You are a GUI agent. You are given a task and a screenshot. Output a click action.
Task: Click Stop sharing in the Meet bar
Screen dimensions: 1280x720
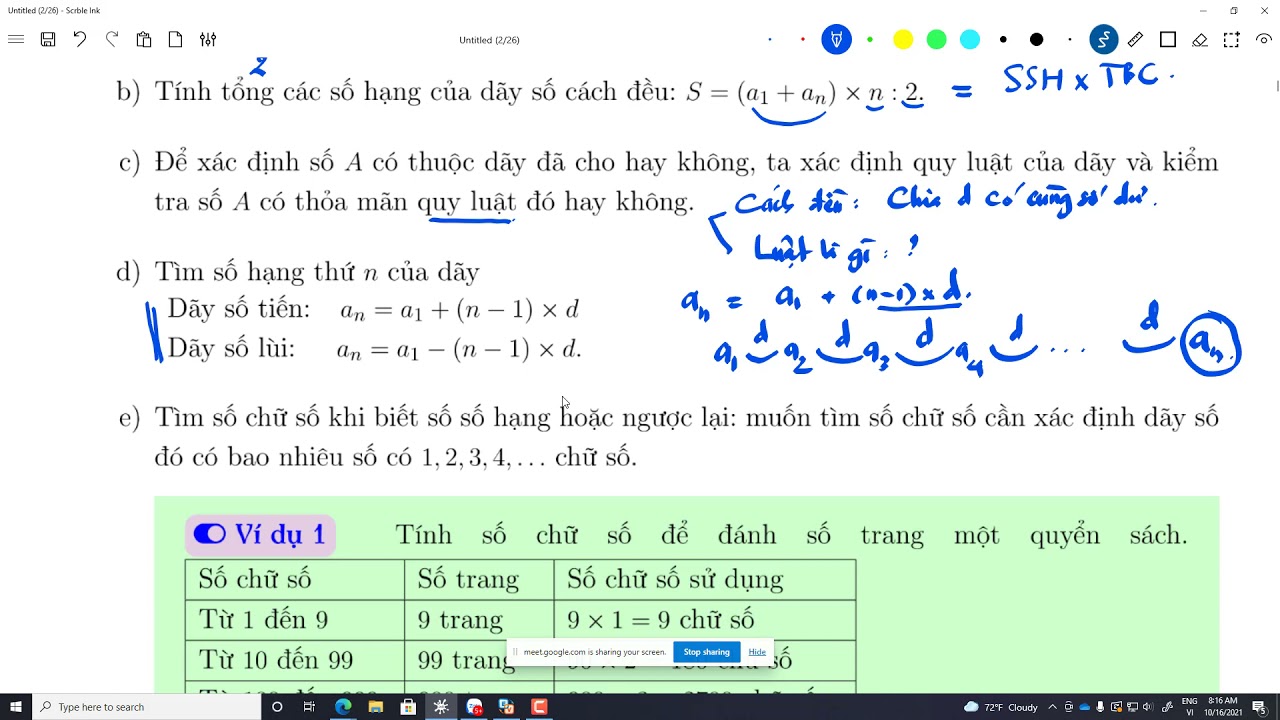pyautogui.click(x=707, y=652)
